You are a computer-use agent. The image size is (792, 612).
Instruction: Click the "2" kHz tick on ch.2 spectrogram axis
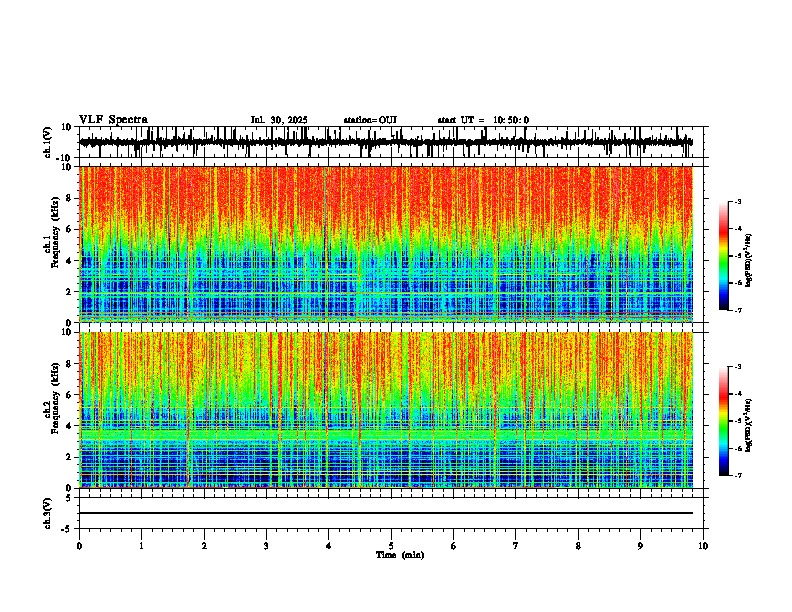point(70,457)
